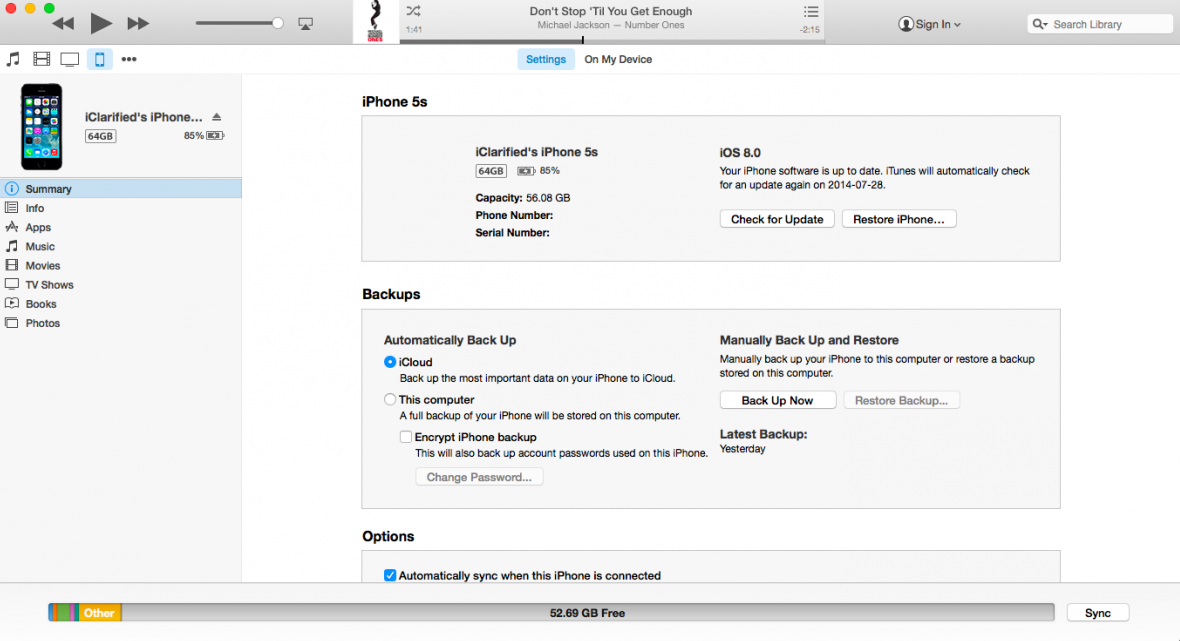Select the iCloud backup radio button
This screenshot has width=1180, height=641.
[390, 362]
